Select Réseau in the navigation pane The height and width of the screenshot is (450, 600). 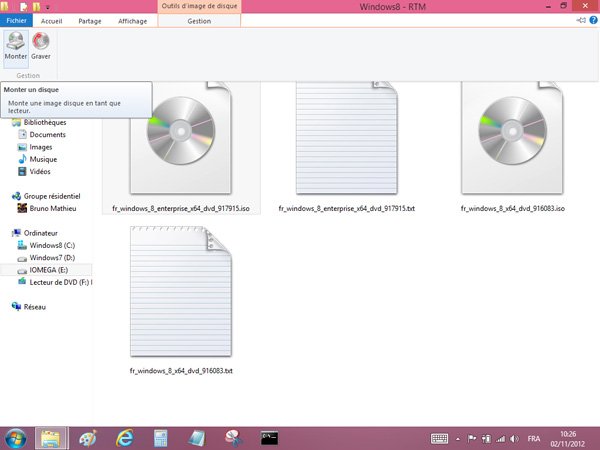[34, 307]
